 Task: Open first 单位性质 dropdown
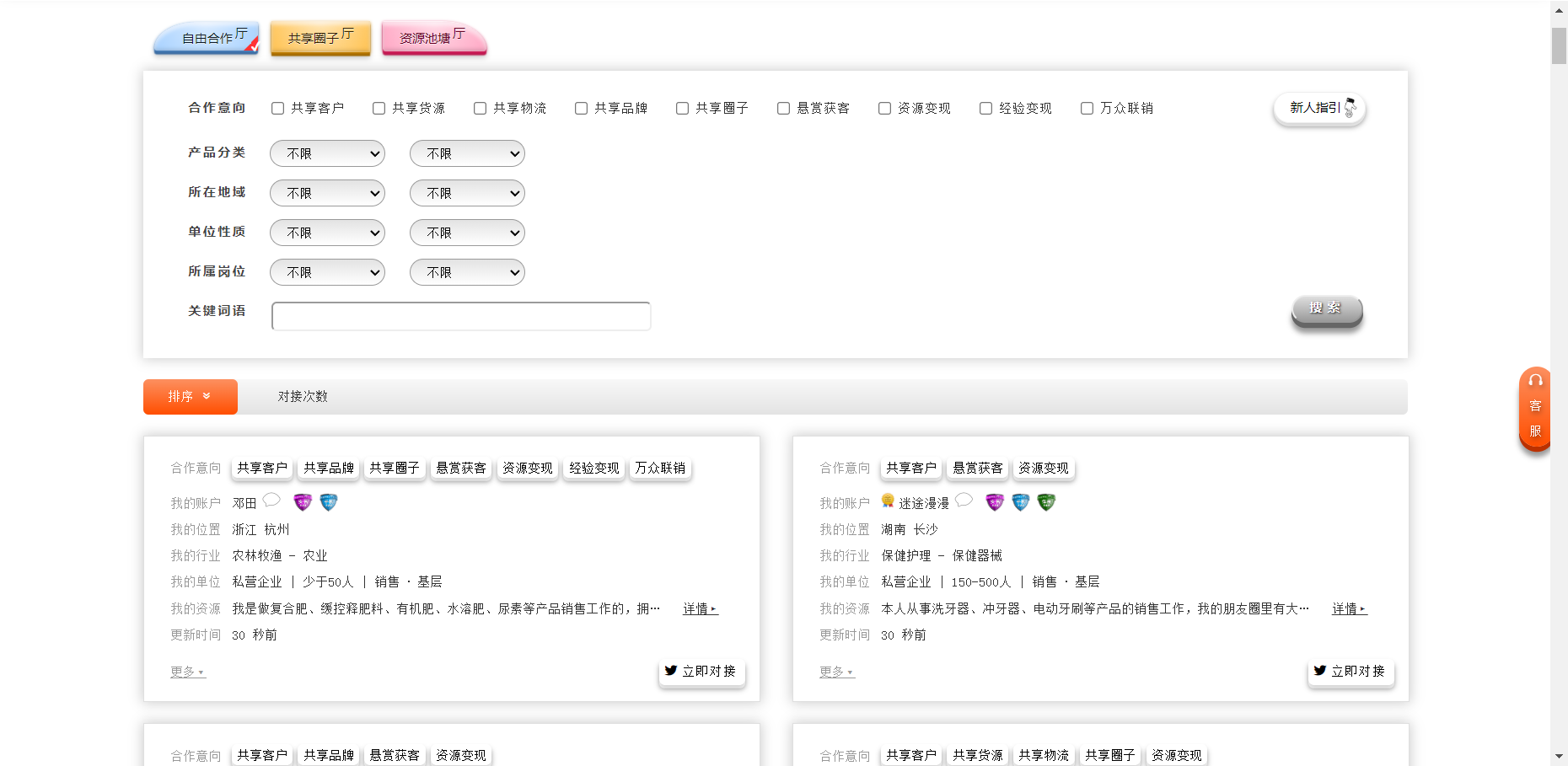point(327,233)
